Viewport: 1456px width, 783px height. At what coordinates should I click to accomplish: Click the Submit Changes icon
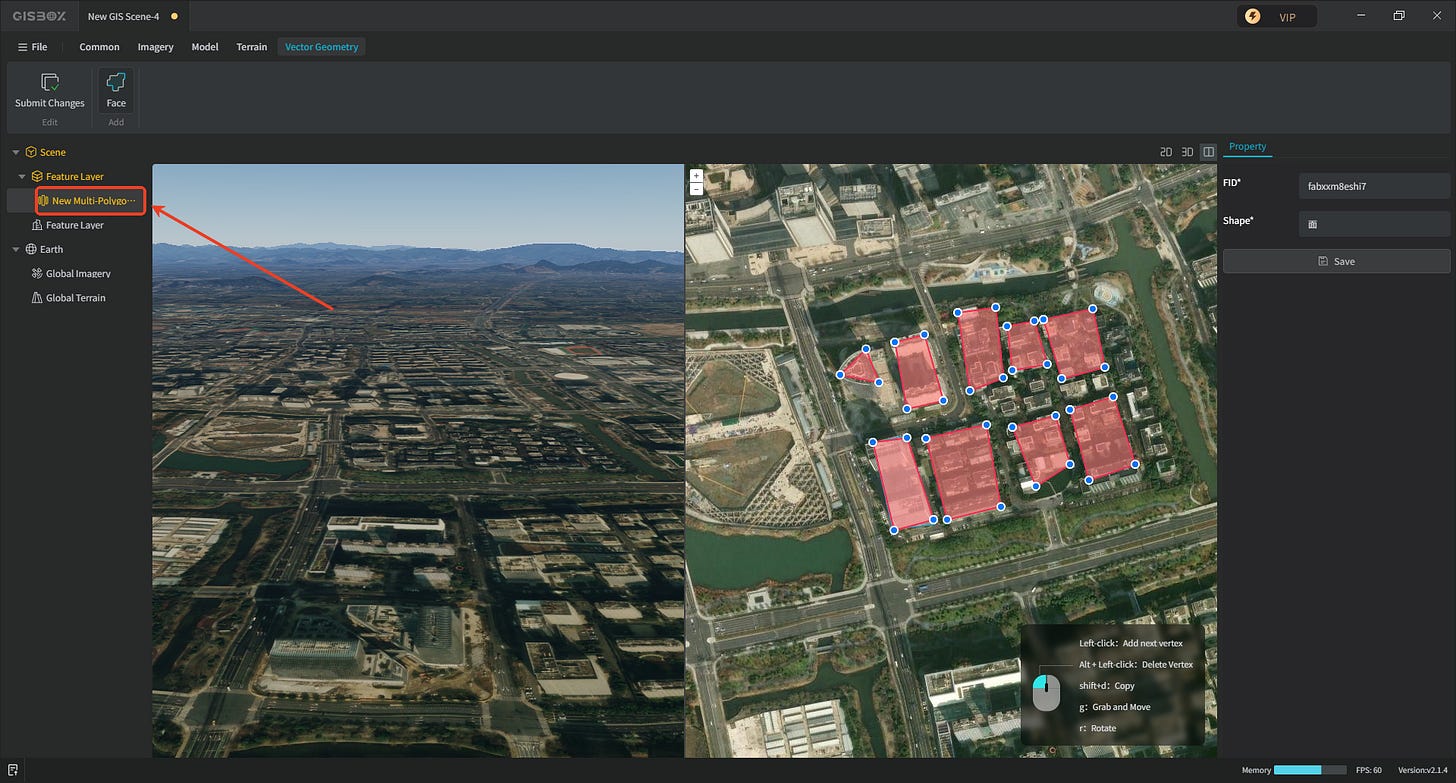(x=49, y=83)
